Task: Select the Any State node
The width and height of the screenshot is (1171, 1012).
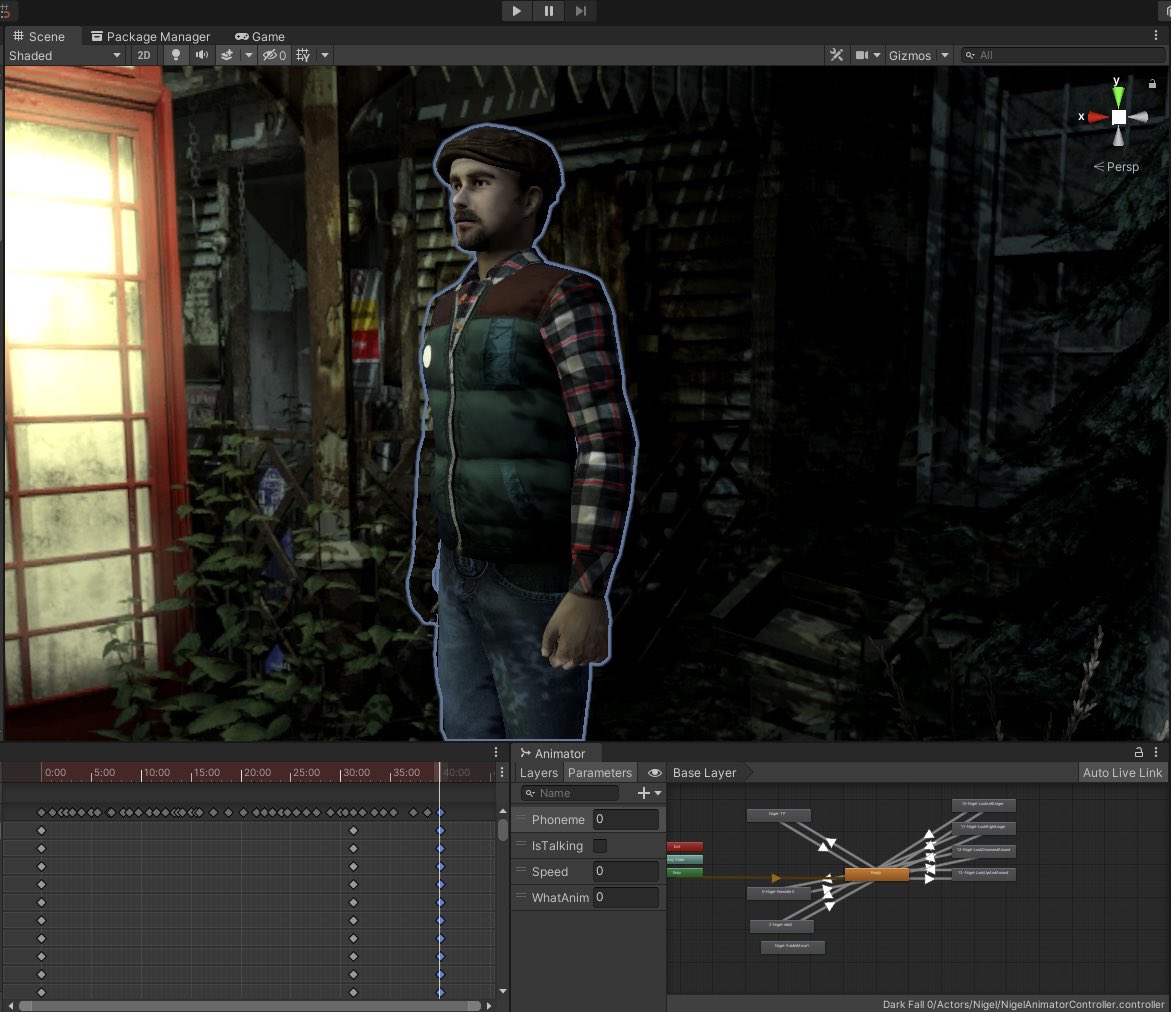Action: (685, 860)
